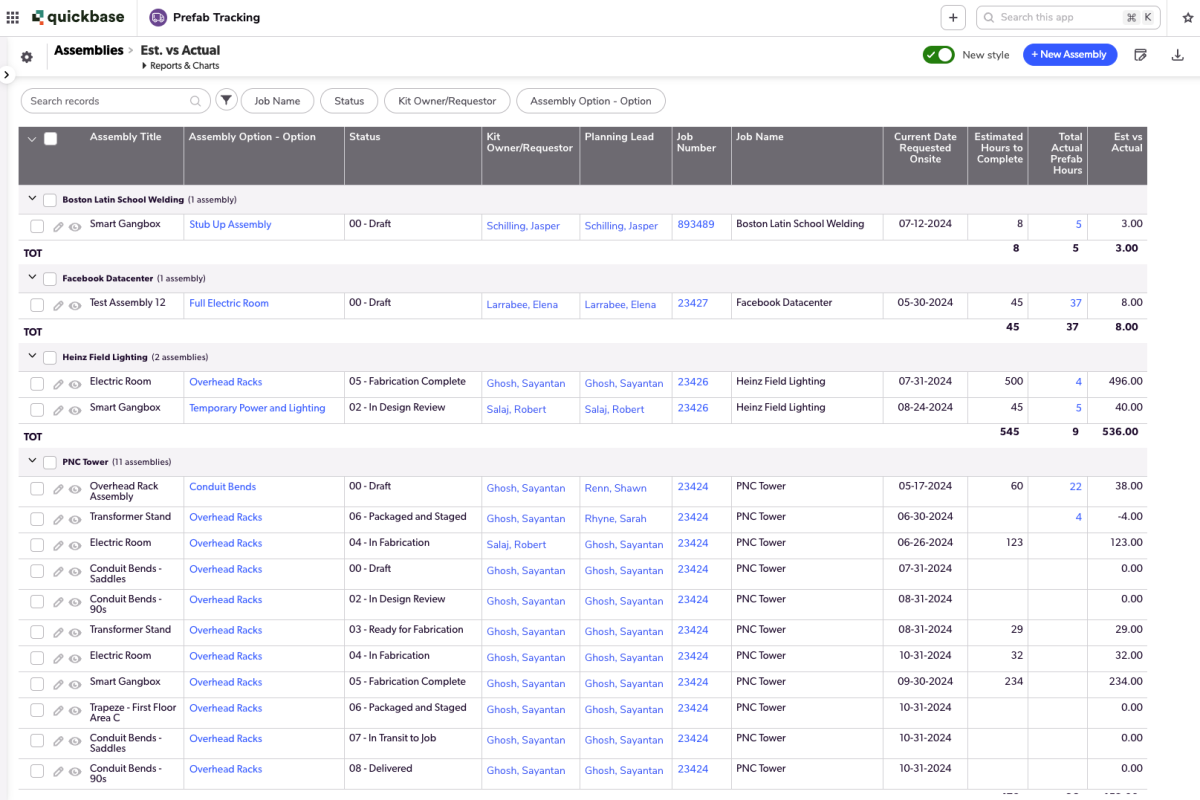Screen dimensions: 1200x800
Task: Click the New Assembly button
Action: click(1070, 55)
